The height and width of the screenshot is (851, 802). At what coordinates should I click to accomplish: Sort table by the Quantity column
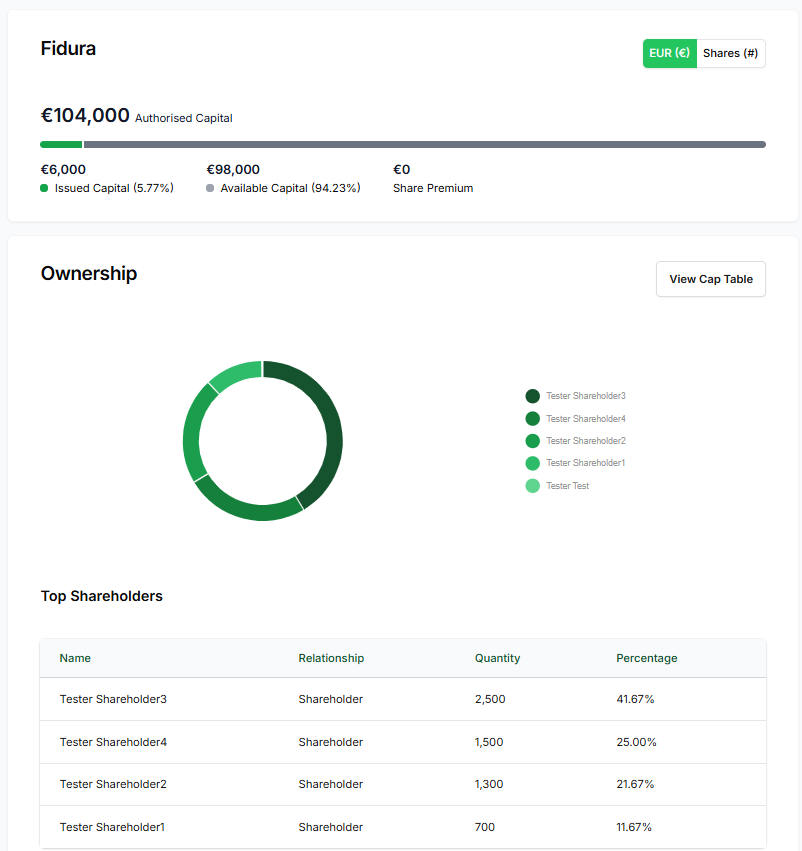(x=497, y=658)
